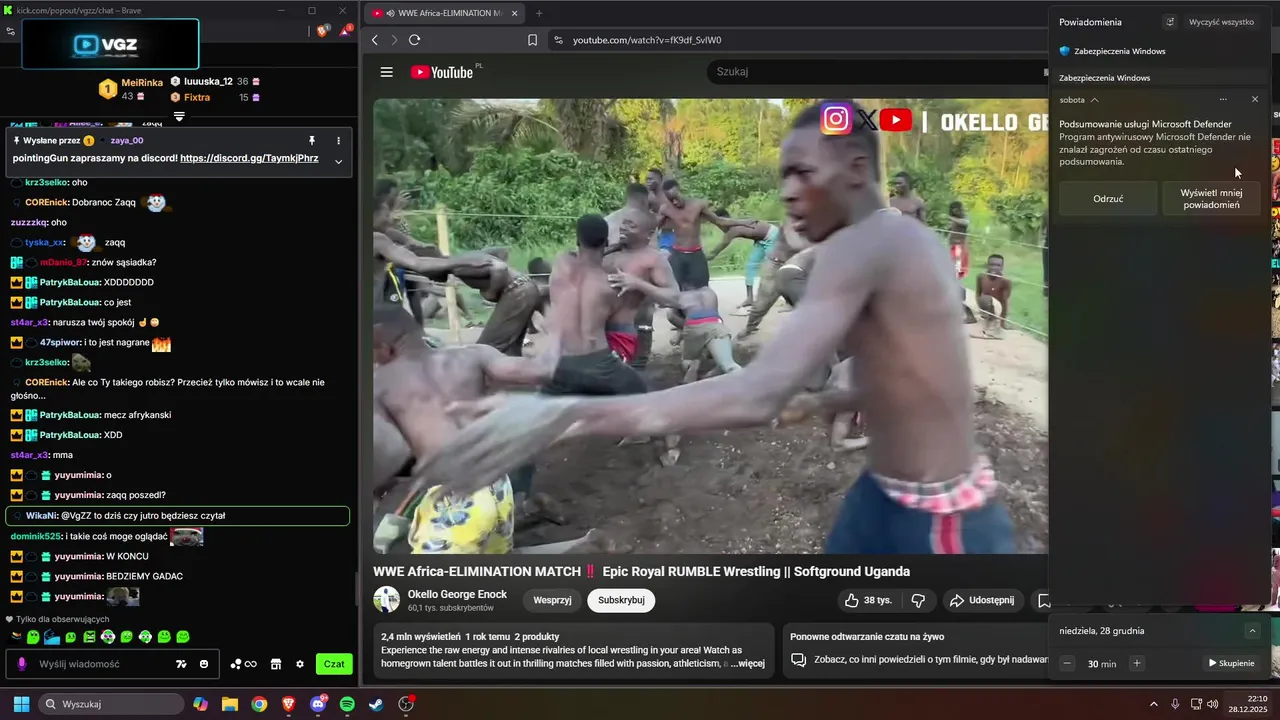Image resolution: width=1280 pixels, height=720 pixels.
Task: Unpin the pinned message via pin icon
Action: pos(312,141)
